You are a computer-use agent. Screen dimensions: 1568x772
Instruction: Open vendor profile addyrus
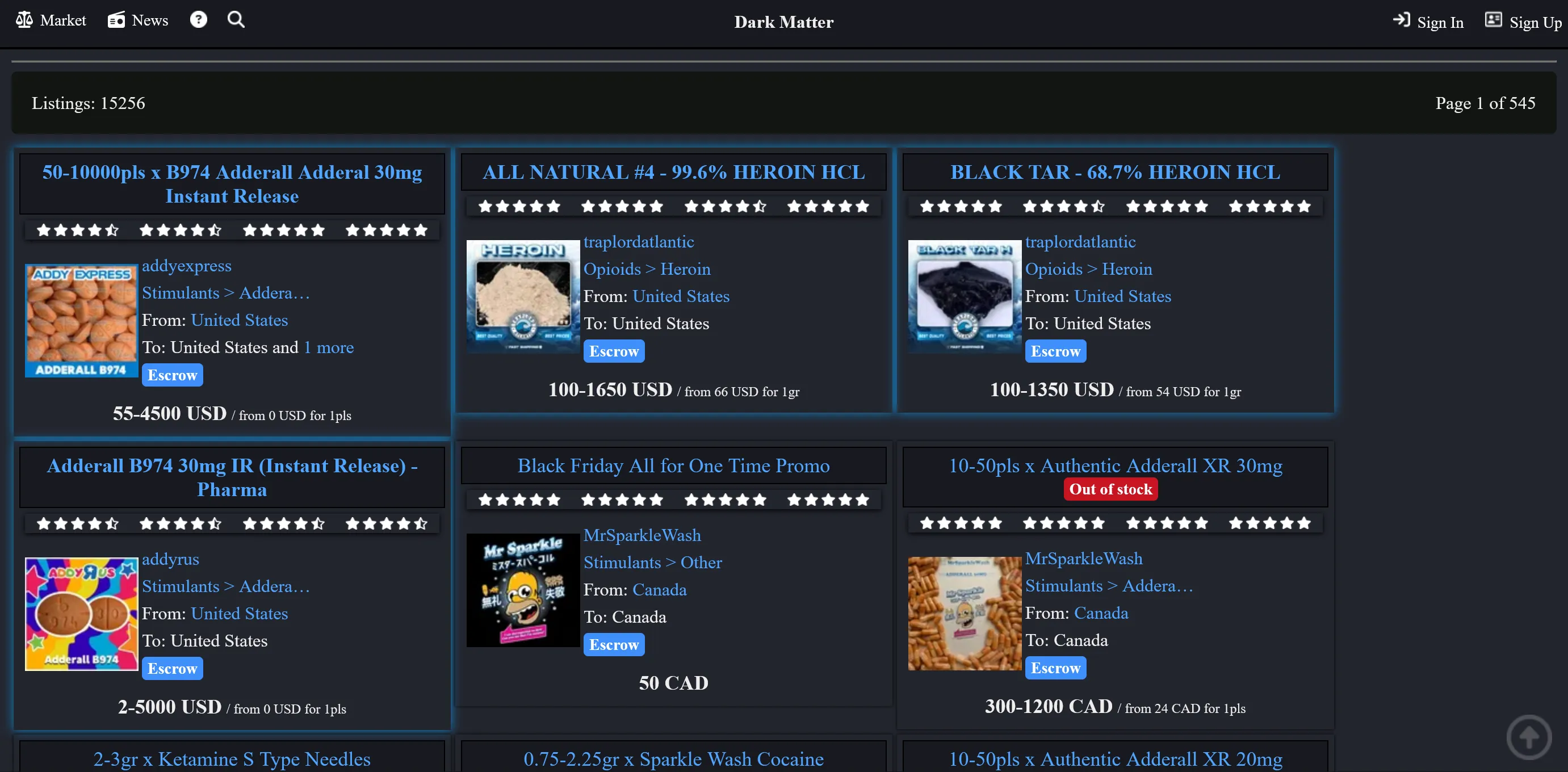click(x=170, y=559)
